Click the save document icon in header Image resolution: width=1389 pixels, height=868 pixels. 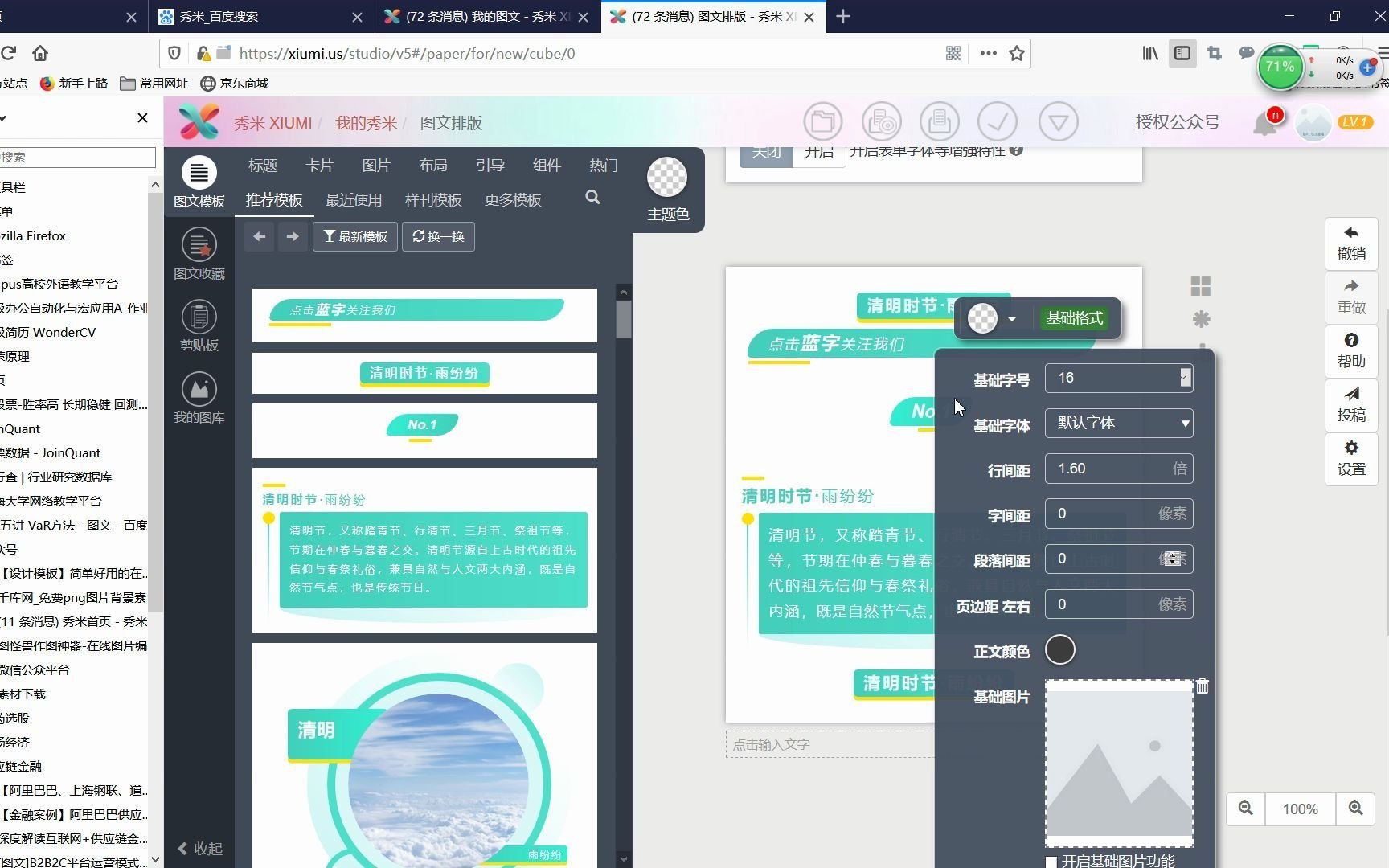[x=940, y=122]
